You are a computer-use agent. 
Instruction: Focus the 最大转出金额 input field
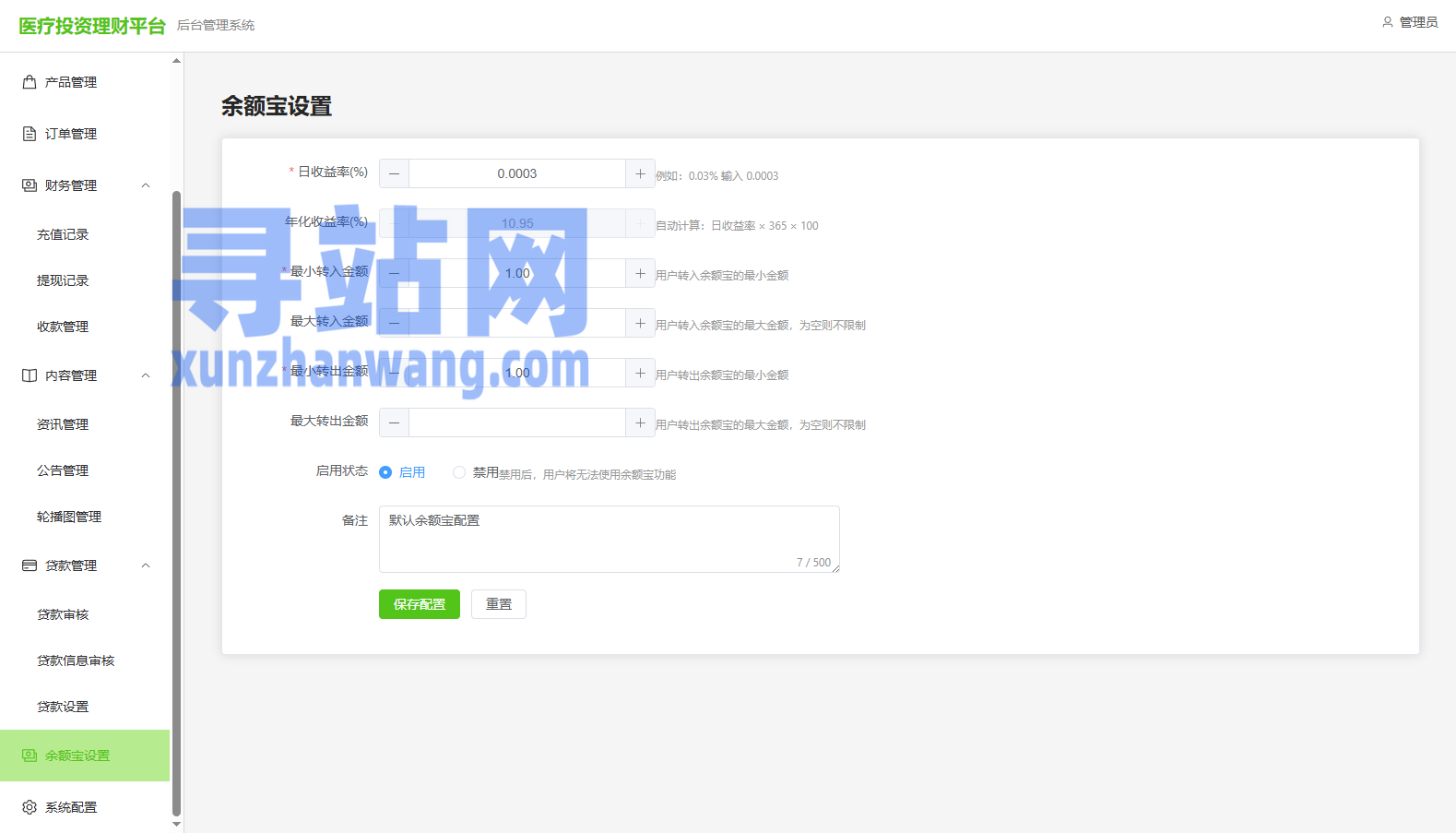click(517, 422)
